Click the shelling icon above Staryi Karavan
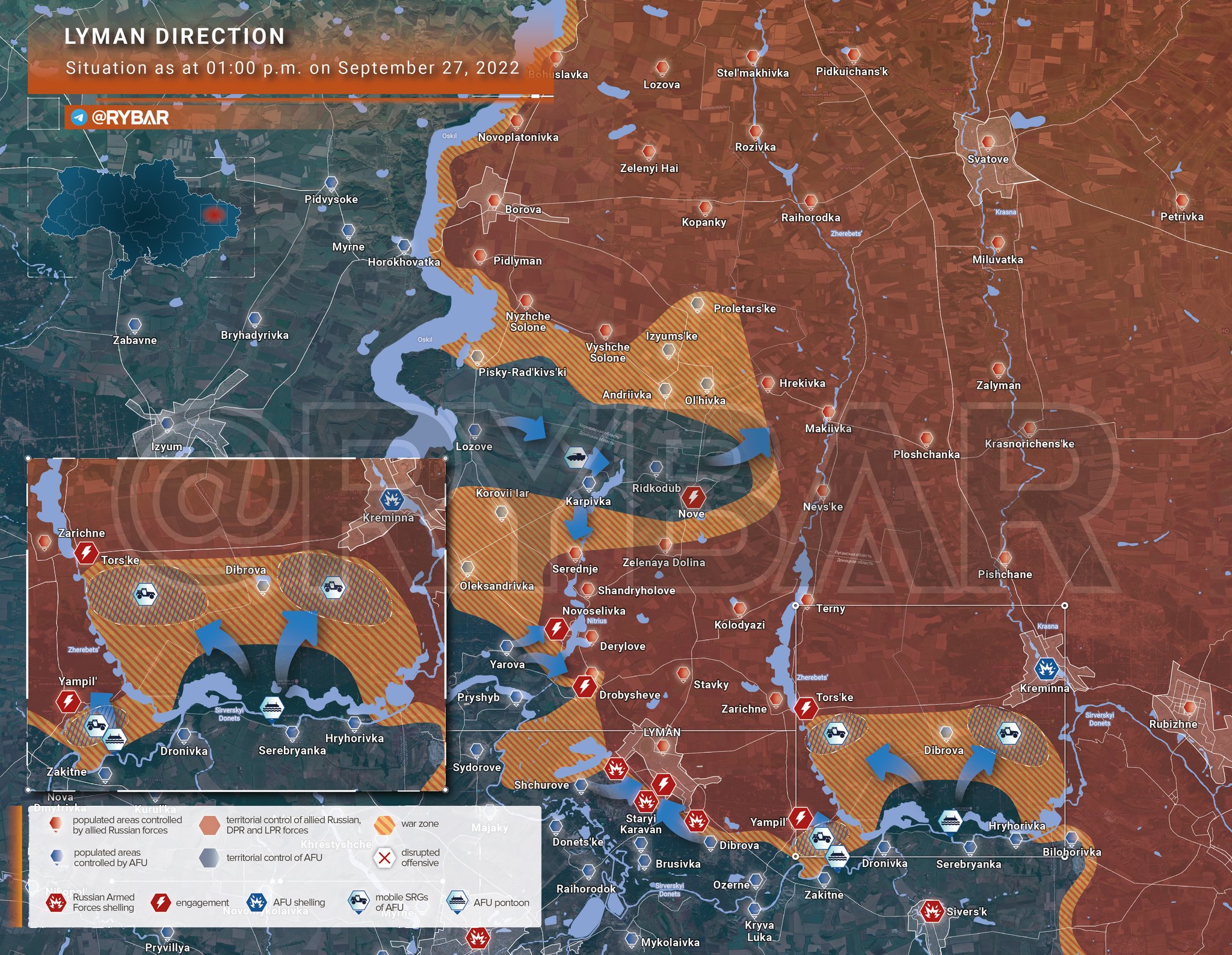This screenshot has height=955, width=1232. tap(645, 802)
